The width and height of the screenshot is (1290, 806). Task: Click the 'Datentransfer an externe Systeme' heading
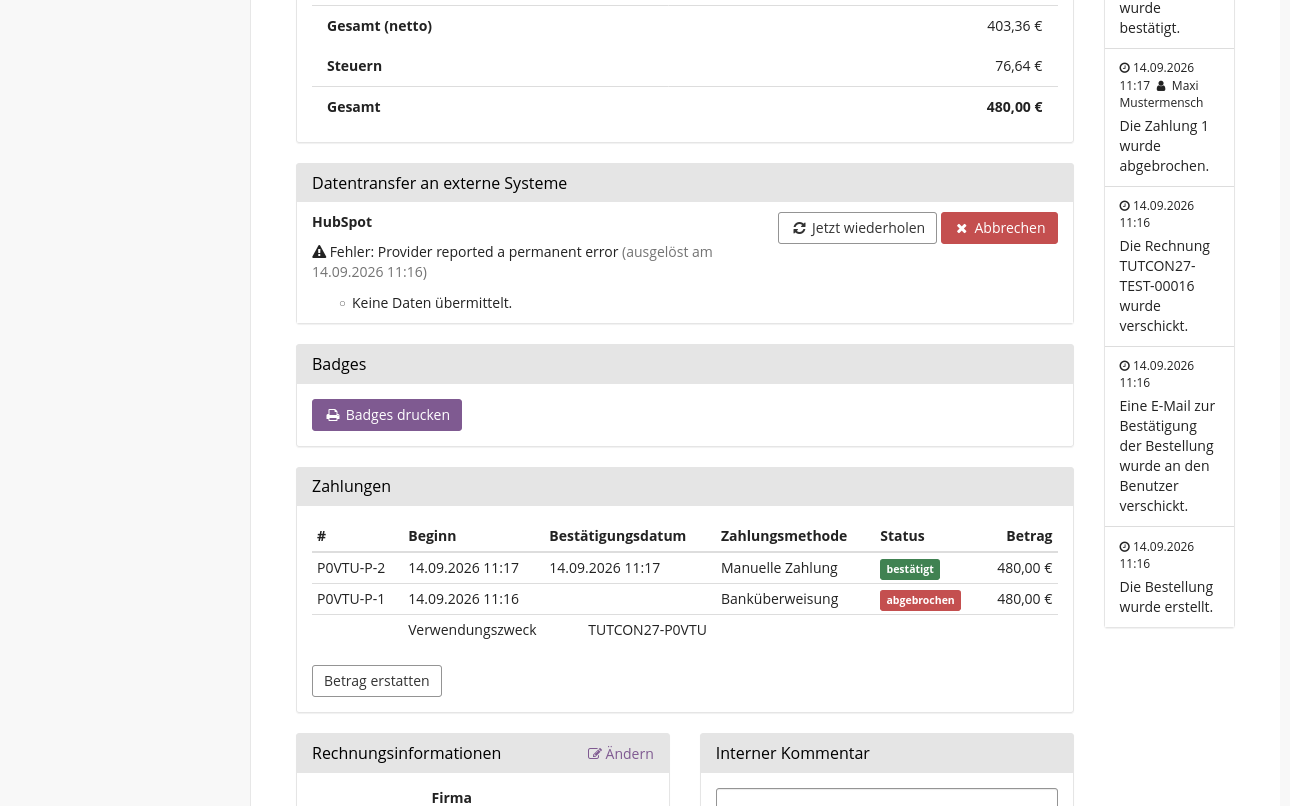coord(439,184)
